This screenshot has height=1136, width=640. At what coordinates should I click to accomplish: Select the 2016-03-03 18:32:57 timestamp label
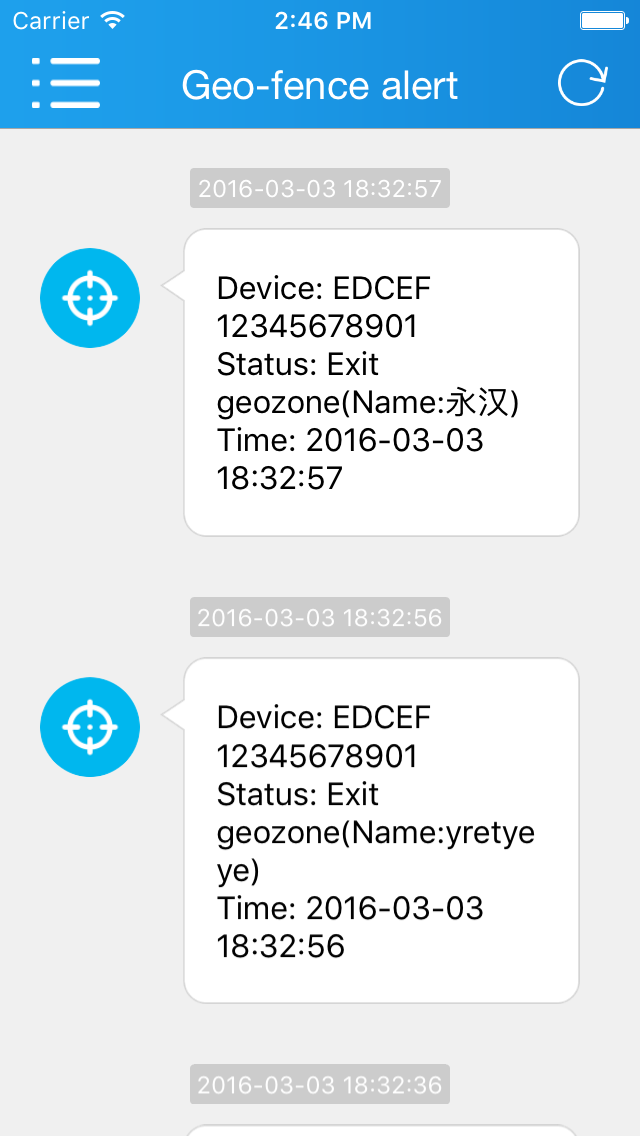pos(320,188)
